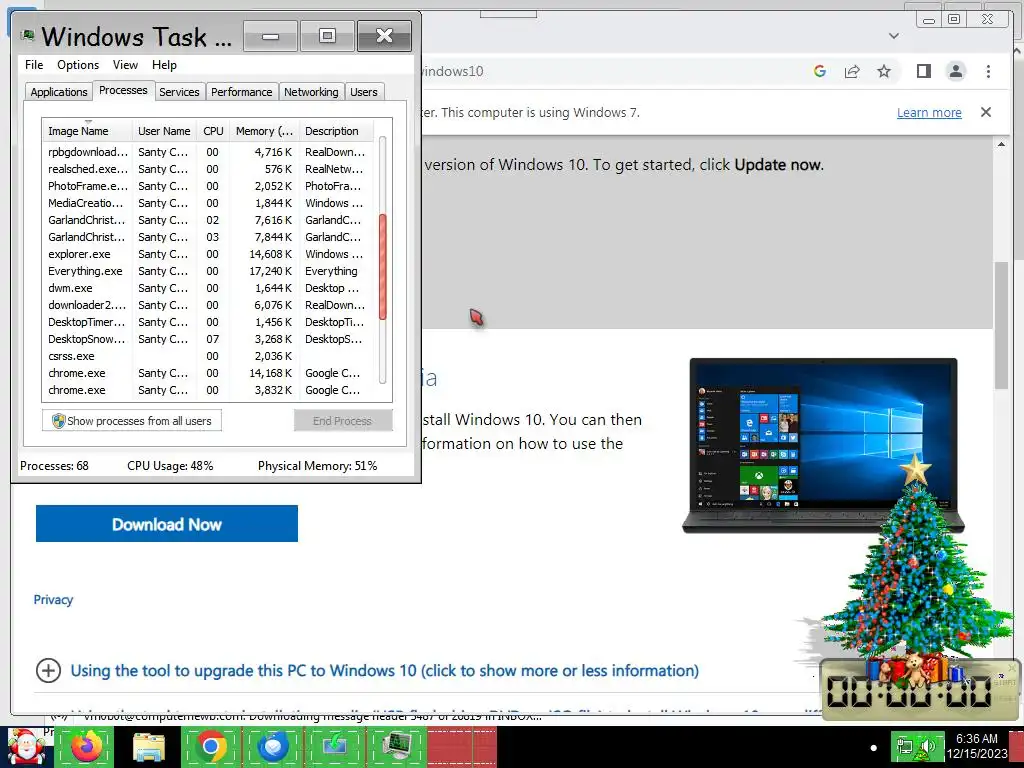Select the DesktopSnow... process row

(208, 339)
